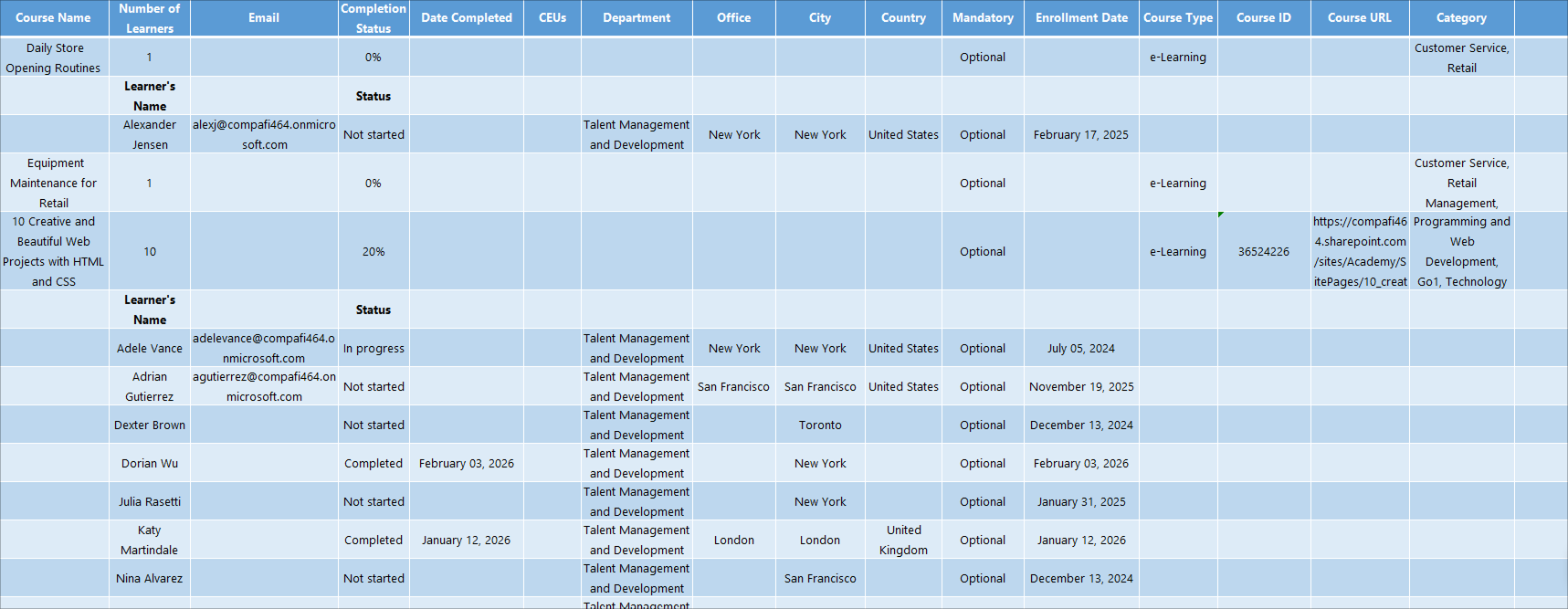Click the Date Completed header
This screenshot has height=609, width=1568.
pos(467,17)
